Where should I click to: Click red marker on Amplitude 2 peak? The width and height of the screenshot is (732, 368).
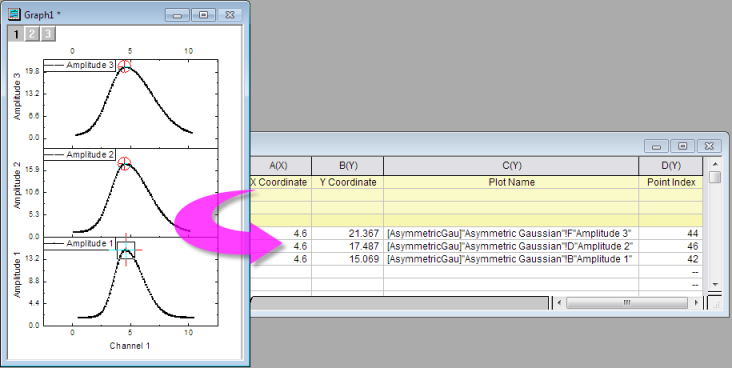(124, 163)
